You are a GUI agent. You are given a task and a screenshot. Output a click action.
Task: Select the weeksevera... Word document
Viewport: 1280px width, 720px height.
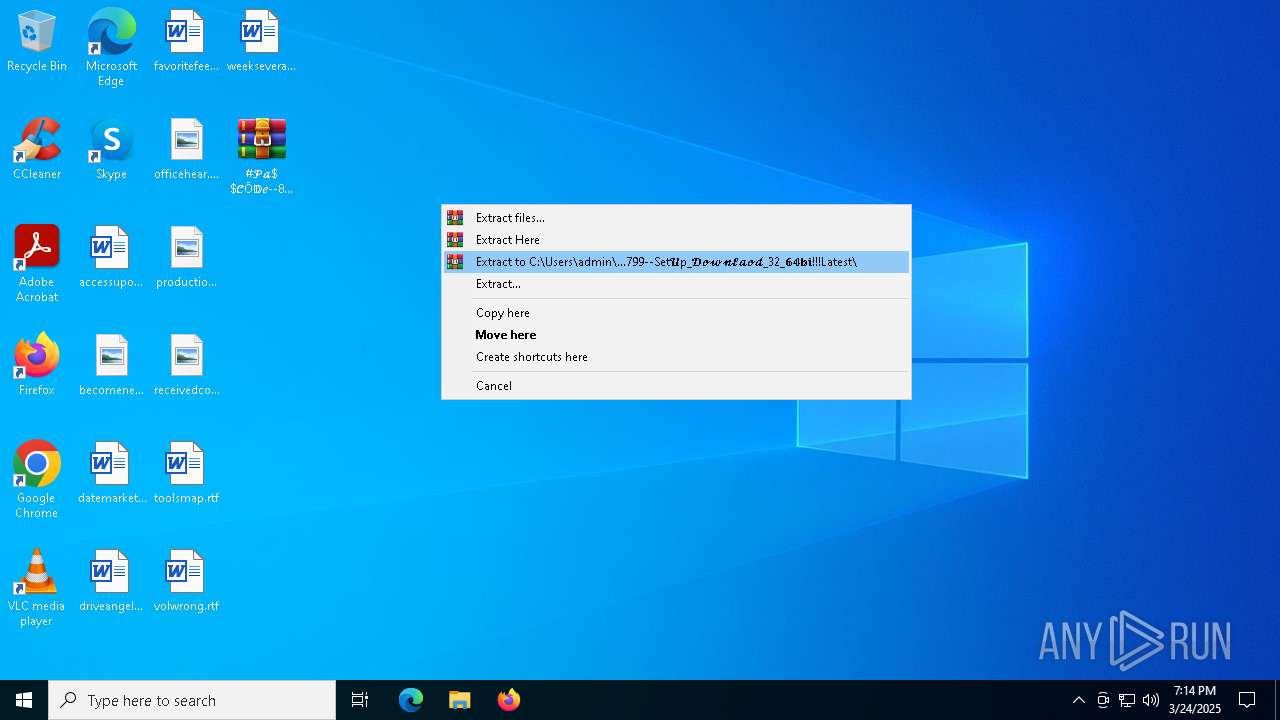261,42
